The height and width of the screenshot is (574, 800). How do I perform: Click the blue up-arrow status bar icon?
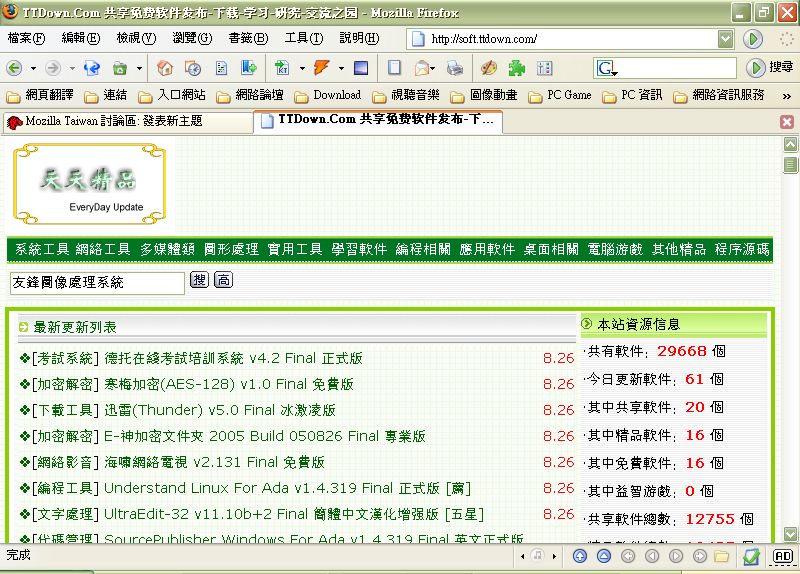pyautogui.click(x=580, y=556)
